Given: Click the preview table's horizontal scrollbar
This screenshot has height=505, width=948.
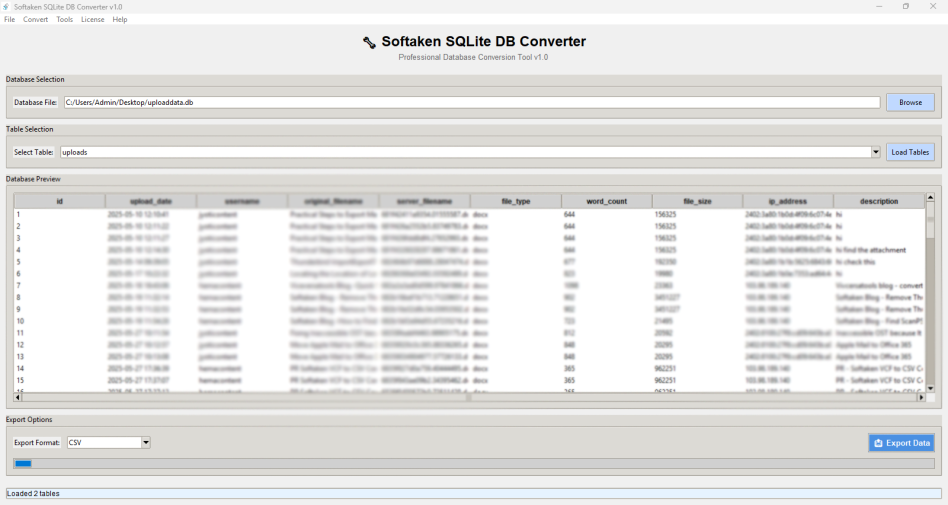Looking at the screenshot, I should click(x=468, y=398).
